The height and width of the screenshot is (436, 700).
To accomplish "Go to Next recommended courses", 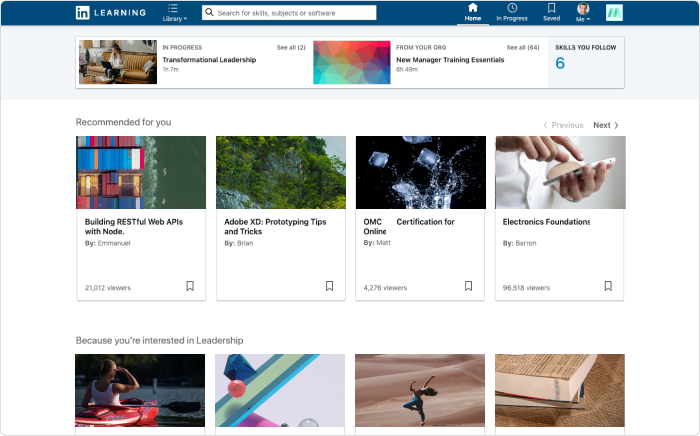I will pyautogui.click(x=606, y=125).
